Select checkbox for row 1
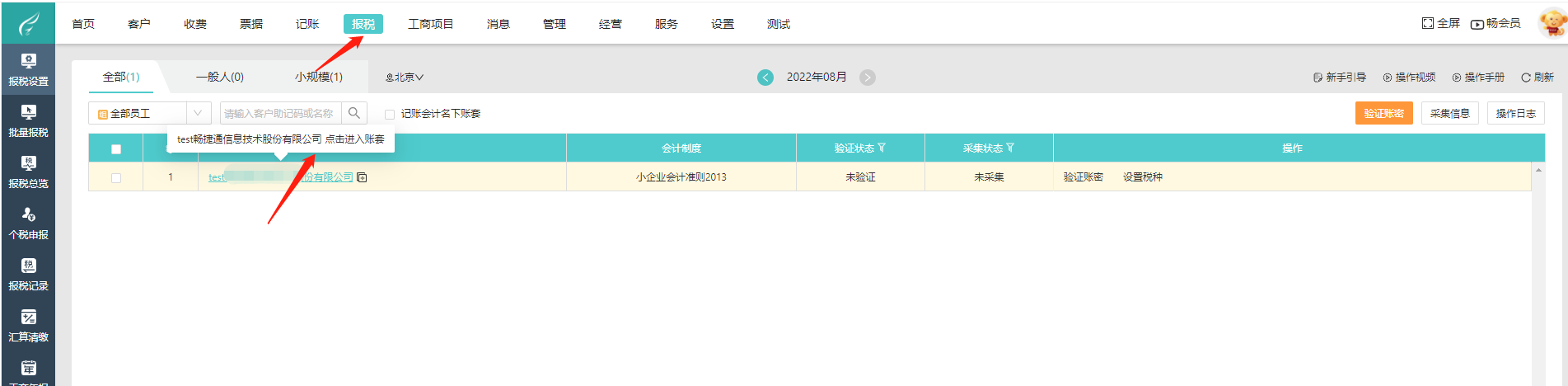The width and height of the screenshot is (1568, 386). pyautogui.click(x=116, y=177)
